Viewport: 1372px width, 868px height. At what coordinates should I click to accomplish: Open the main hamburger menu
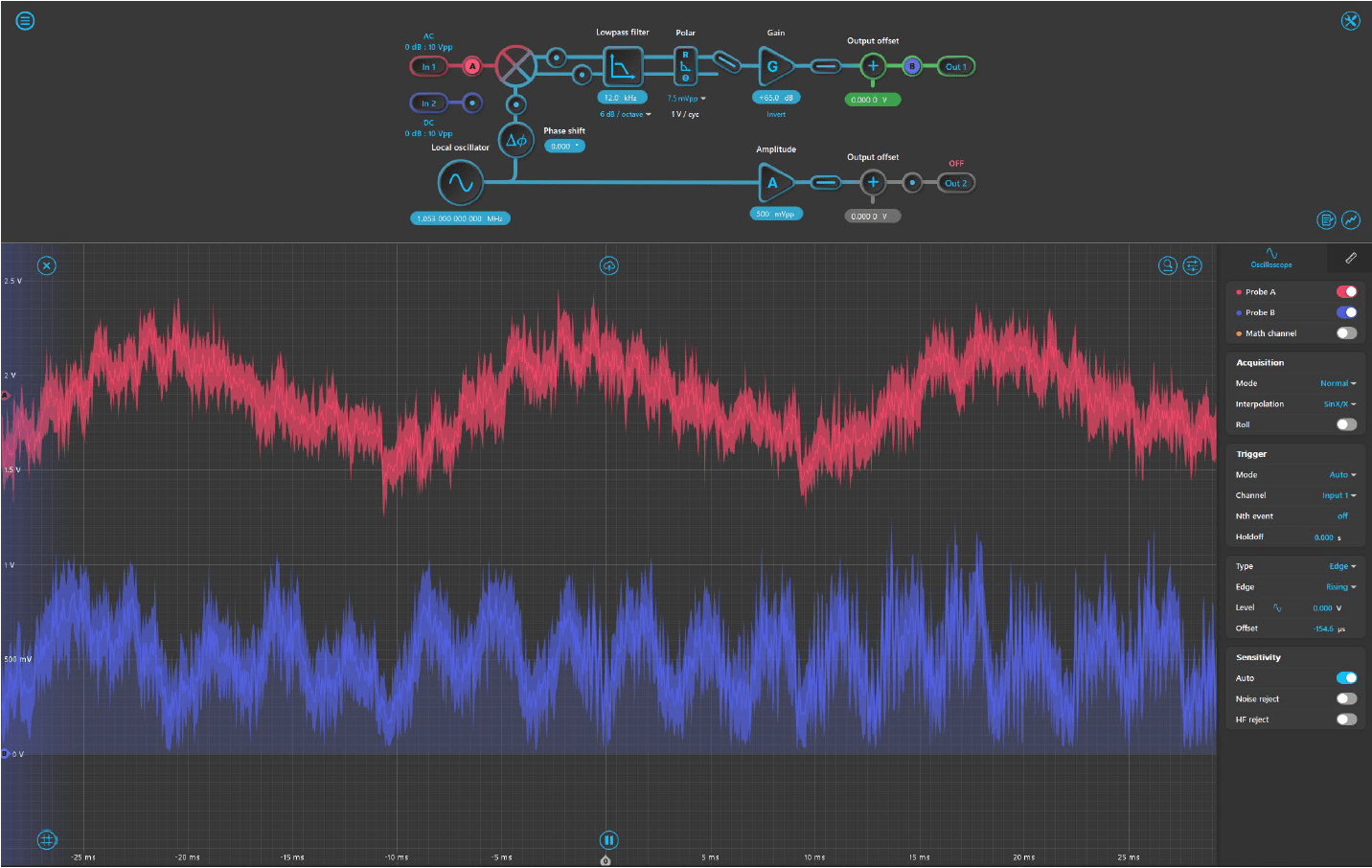[x=25, y=20]
